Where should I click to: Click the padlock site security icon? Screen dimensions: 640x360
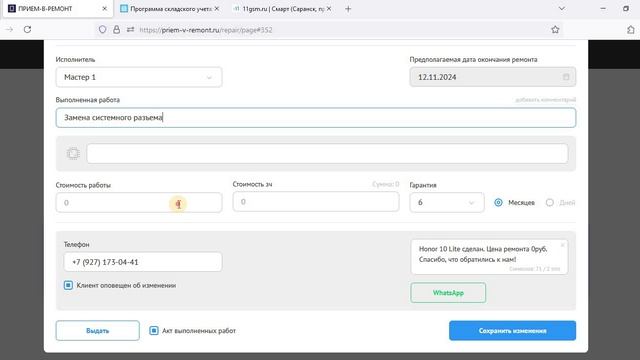tap(116, 29)
